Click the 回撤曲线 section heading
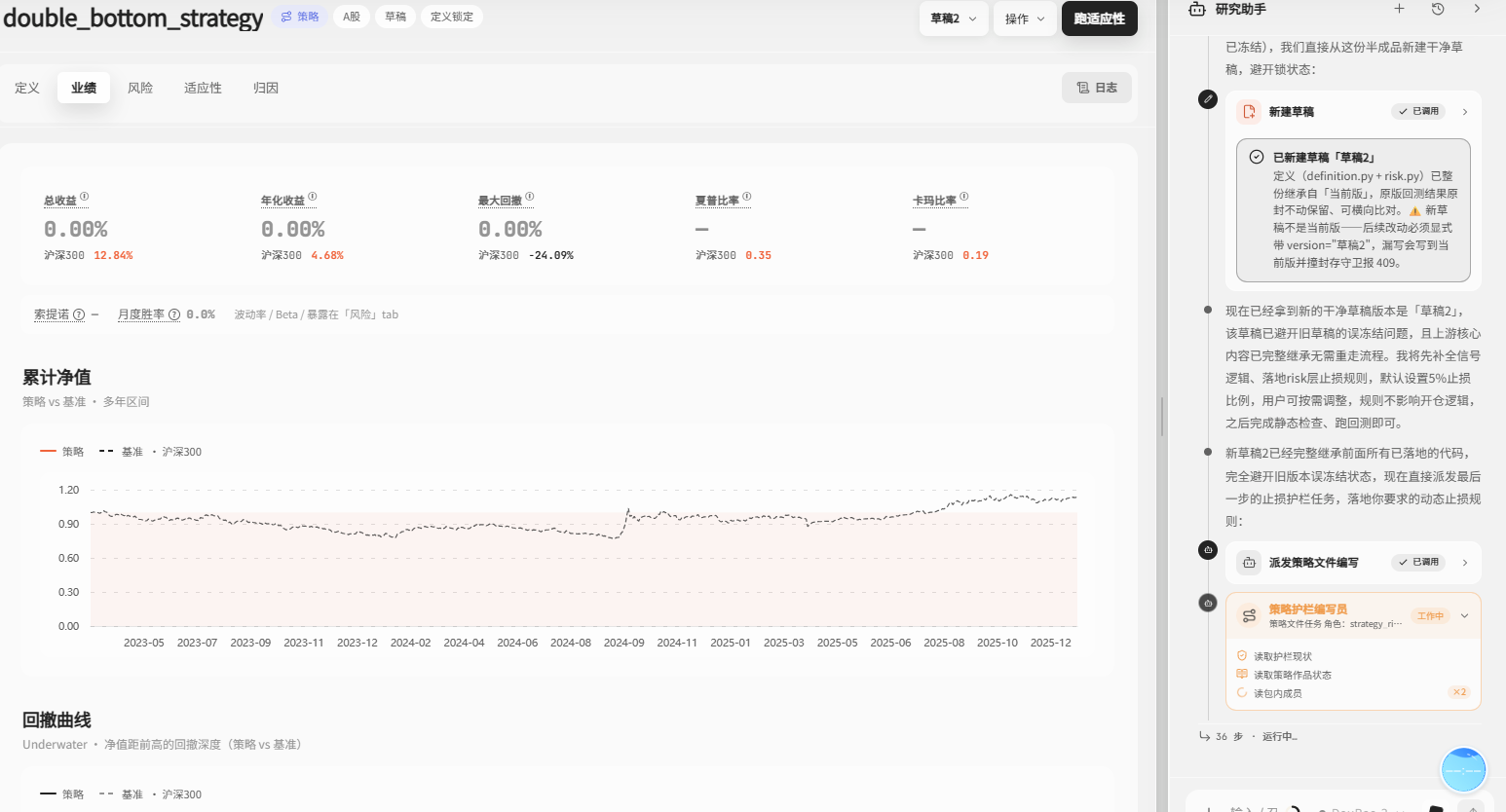The height and width of the screenshot is (812, 1506). pyautogui.click(x=56, y=720)
